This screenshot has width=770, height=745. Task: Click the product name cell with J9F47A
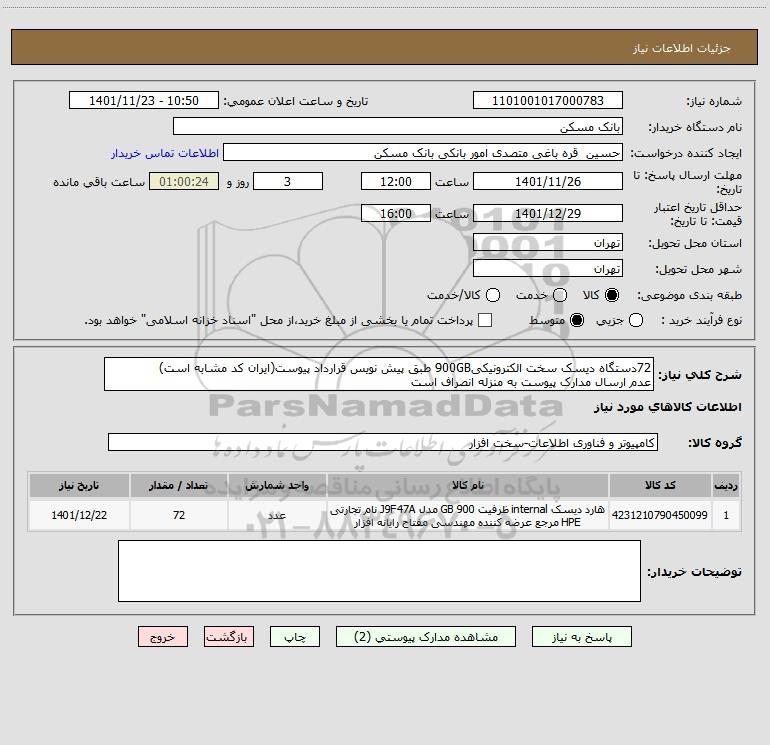click(x=468, y=515)
